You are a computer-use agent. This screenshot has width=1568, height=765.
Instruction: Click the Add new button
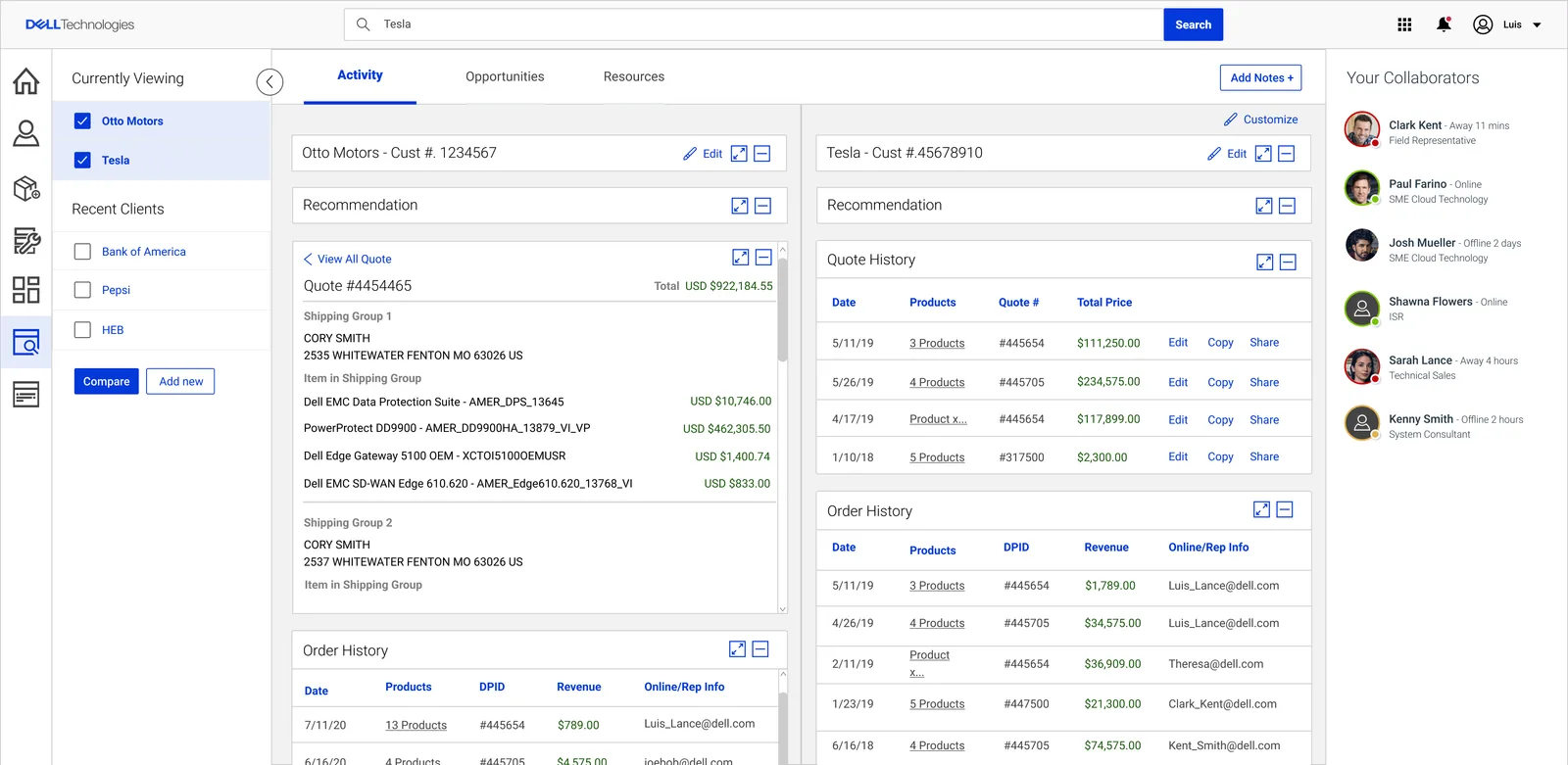(181, 382)
